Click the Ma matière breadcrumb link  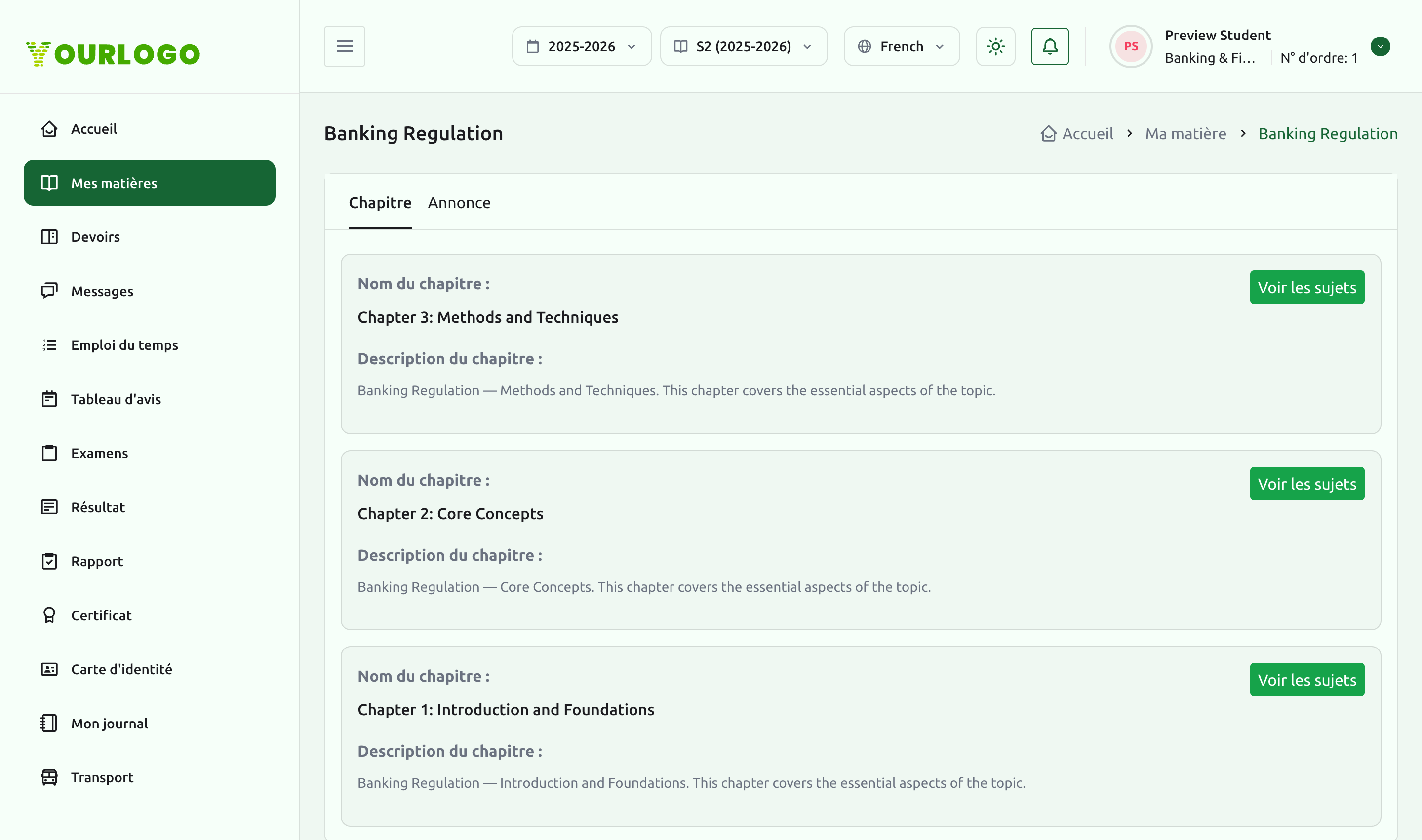[x=1186, y=134]
